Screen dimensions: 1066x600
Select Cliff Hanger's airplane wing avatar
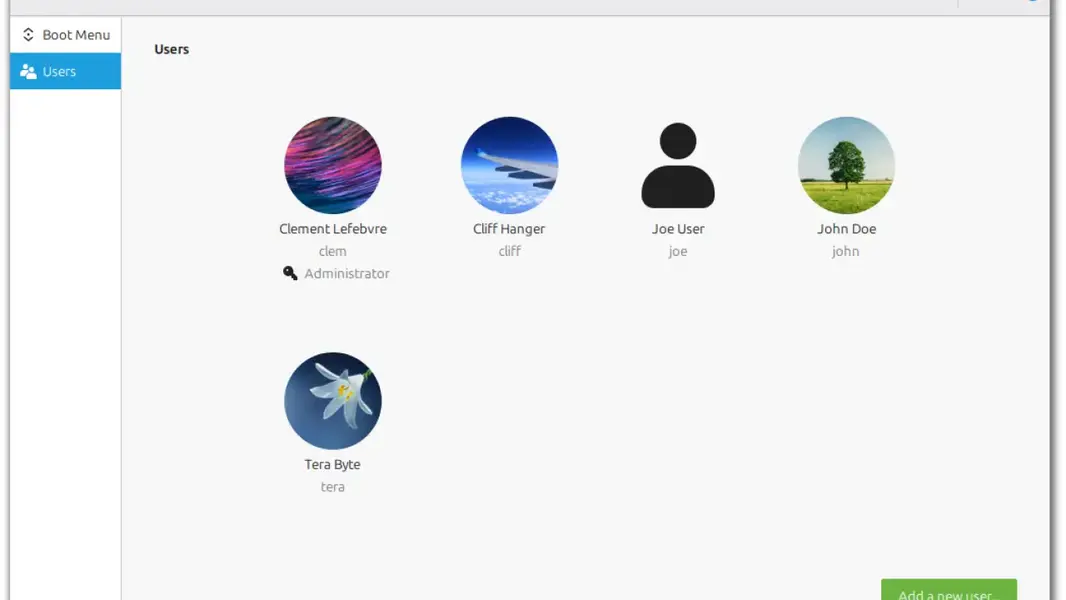click(509, 165)
